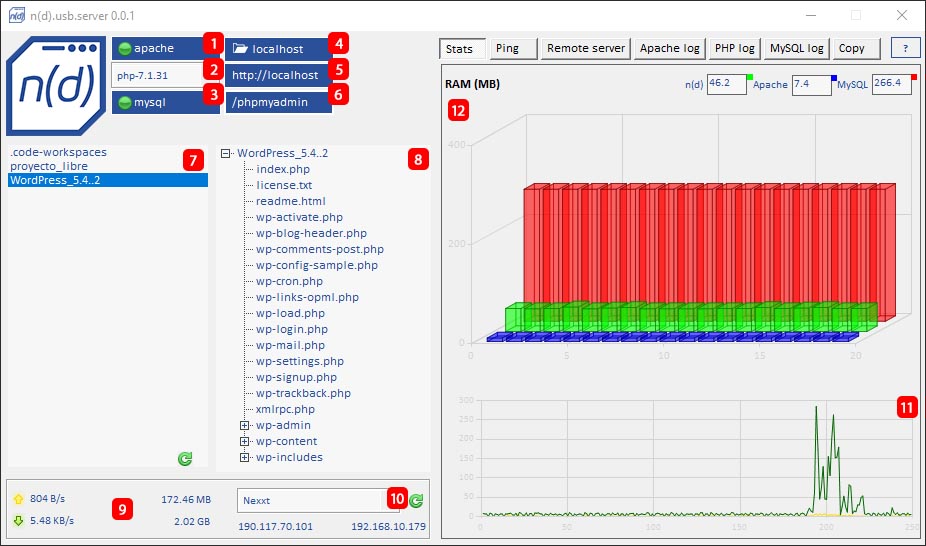
Task: Select wp-settings.php in file tree
Action: (299, 361)
